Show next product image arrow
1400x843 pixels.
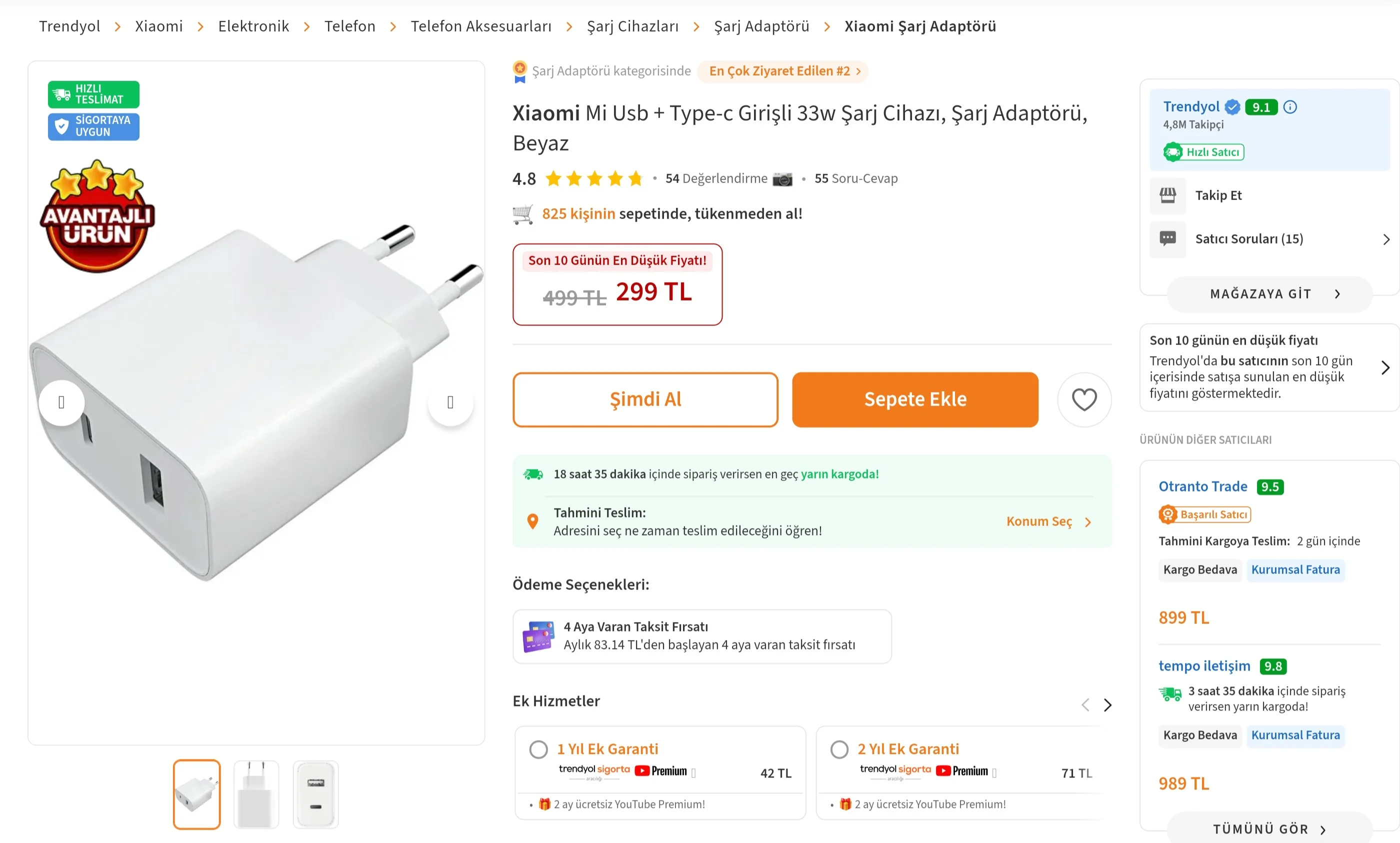click(x=450, y=402)
